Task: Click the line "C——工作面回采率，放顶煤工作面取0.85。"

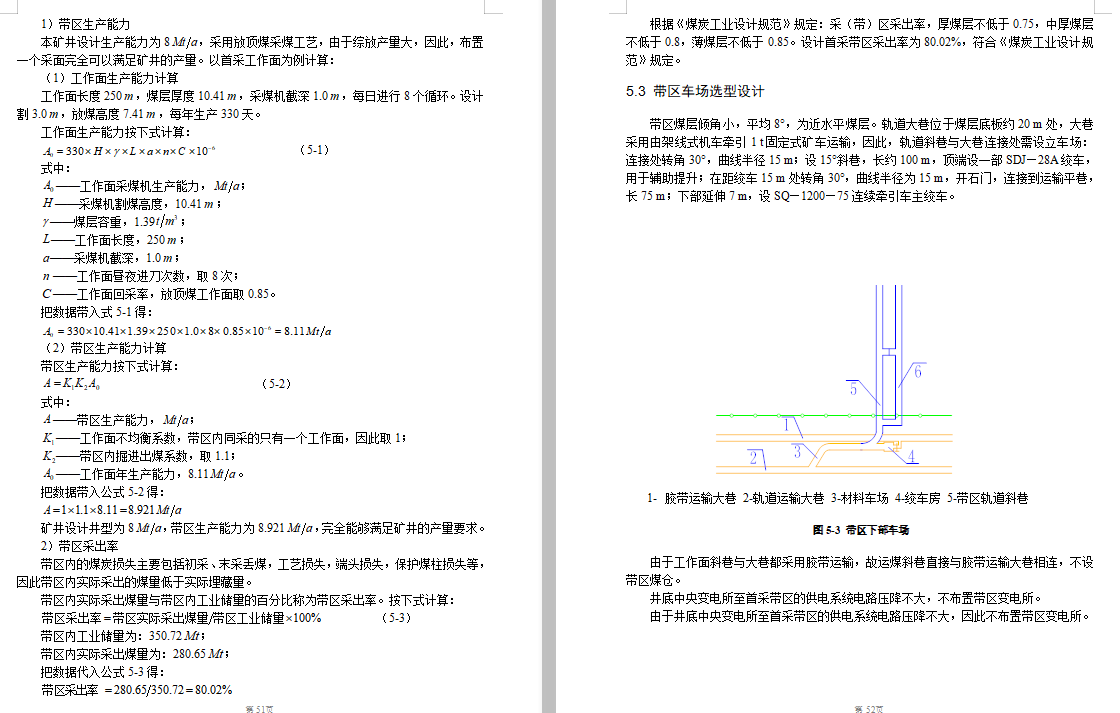Action: pos(159,294)
